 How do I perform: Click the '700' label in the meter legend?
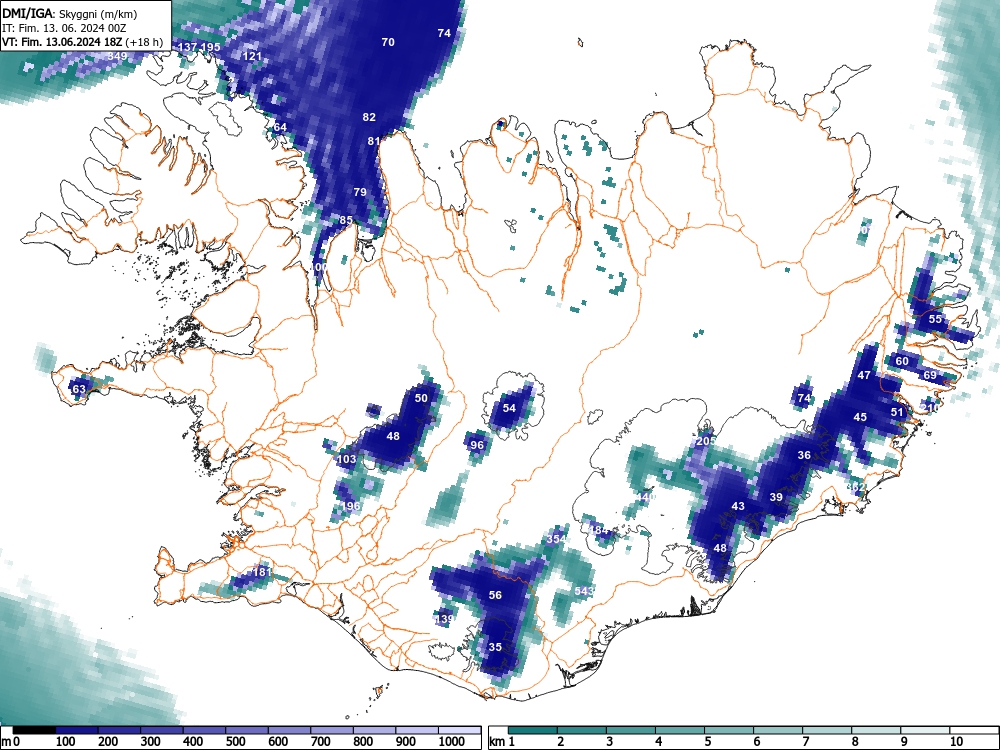point(320,742)
